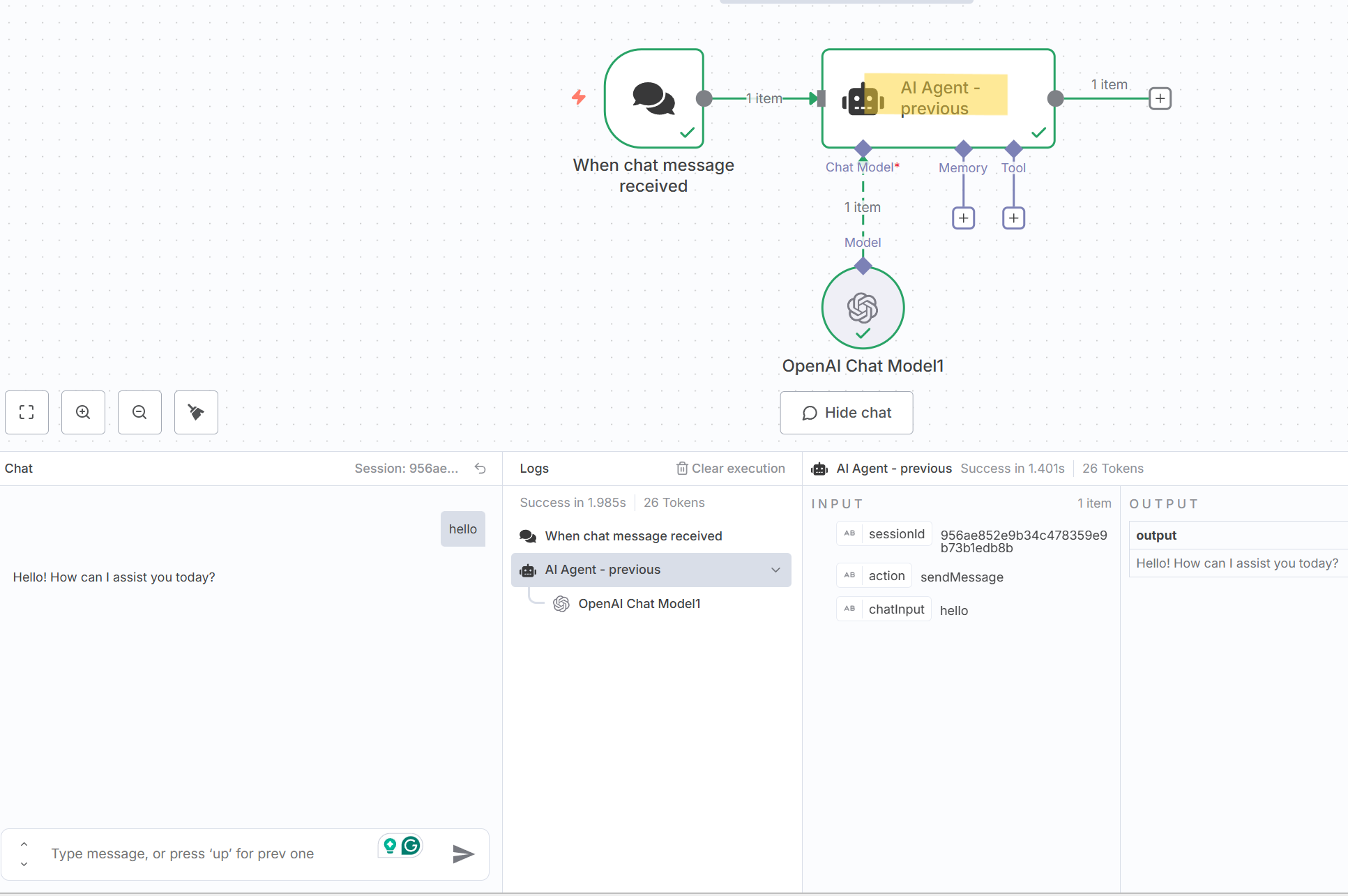Reset the session using the refresh icon
The height and width of the screenshot is (896, 1348).
480,469
